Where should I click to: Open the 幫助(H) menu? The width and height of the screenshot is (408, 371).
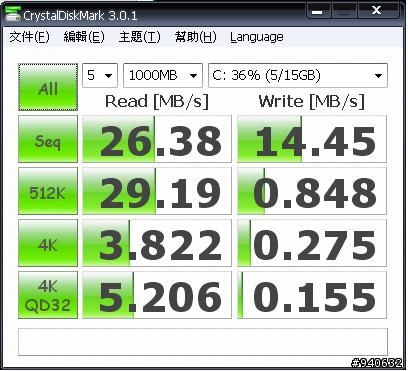click(195, 37)
